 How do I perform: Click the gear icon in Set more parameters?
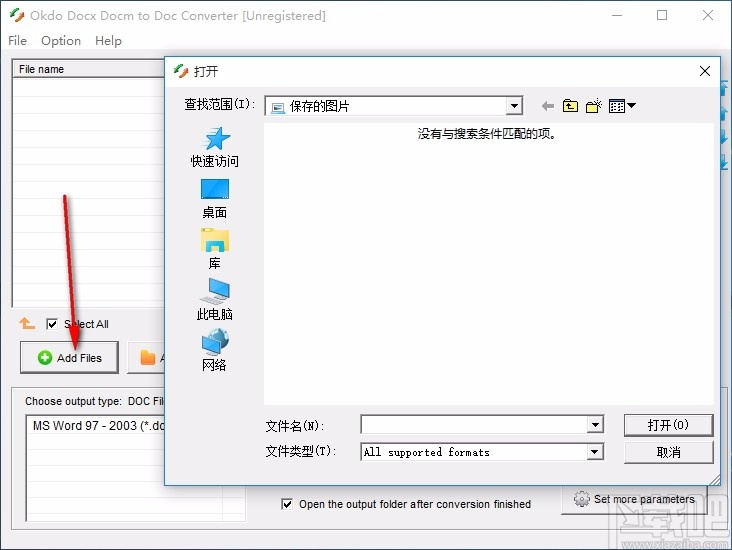[582, 499]
